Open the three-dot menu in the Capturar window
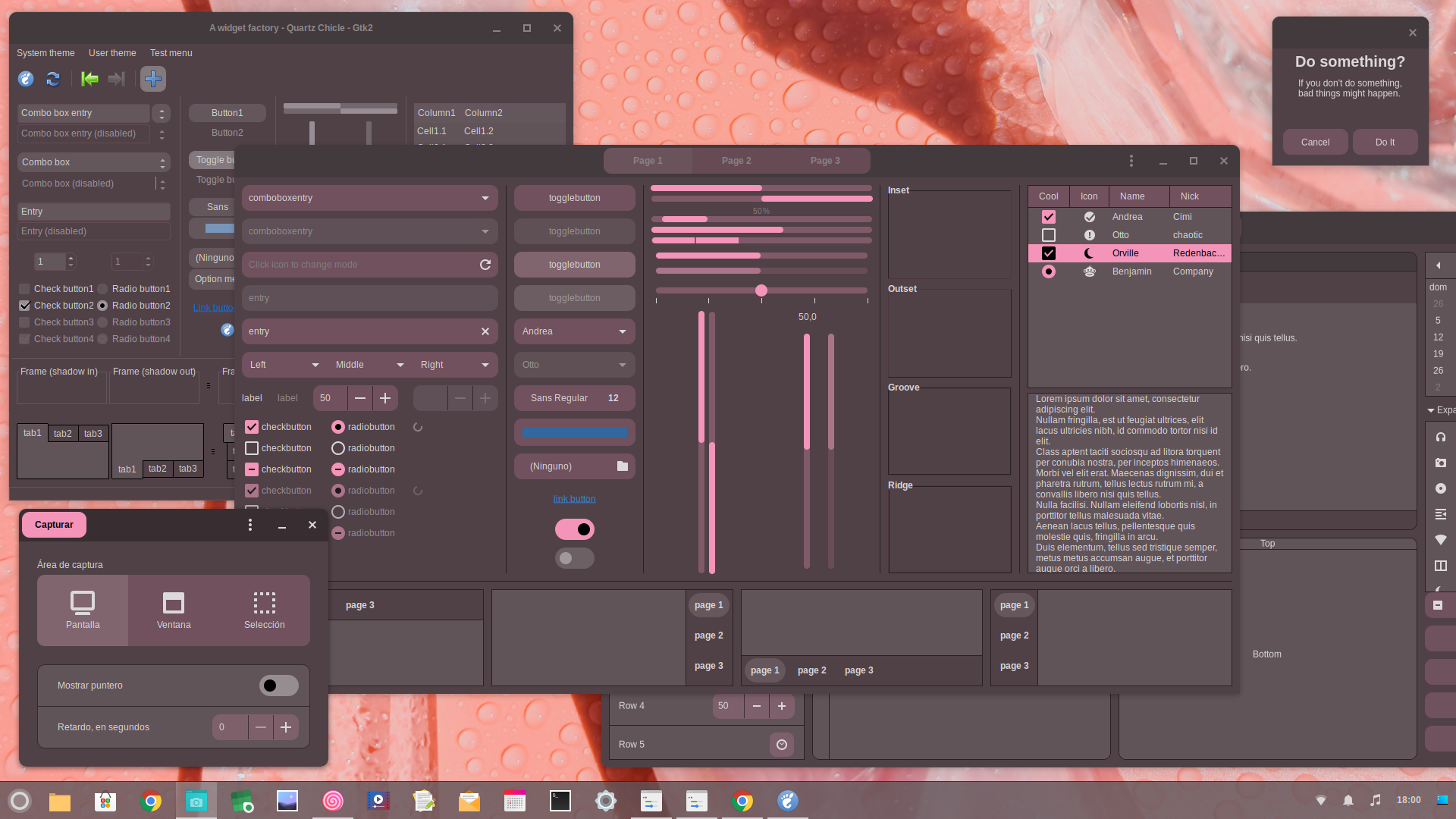1456x819 pixels. [x=250, y=525]
